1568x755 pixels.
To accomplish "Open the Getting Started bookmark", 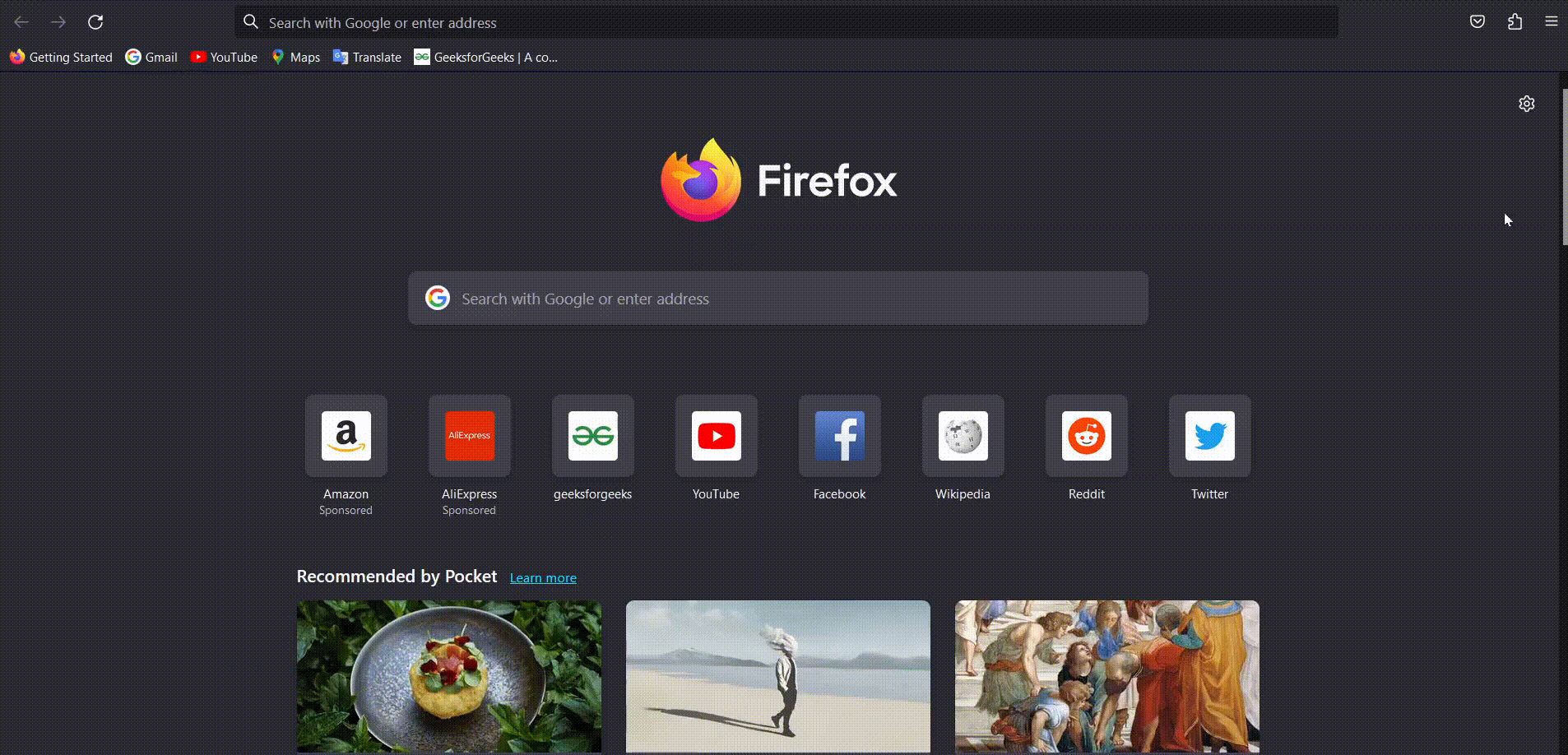I will coord(61,57).
